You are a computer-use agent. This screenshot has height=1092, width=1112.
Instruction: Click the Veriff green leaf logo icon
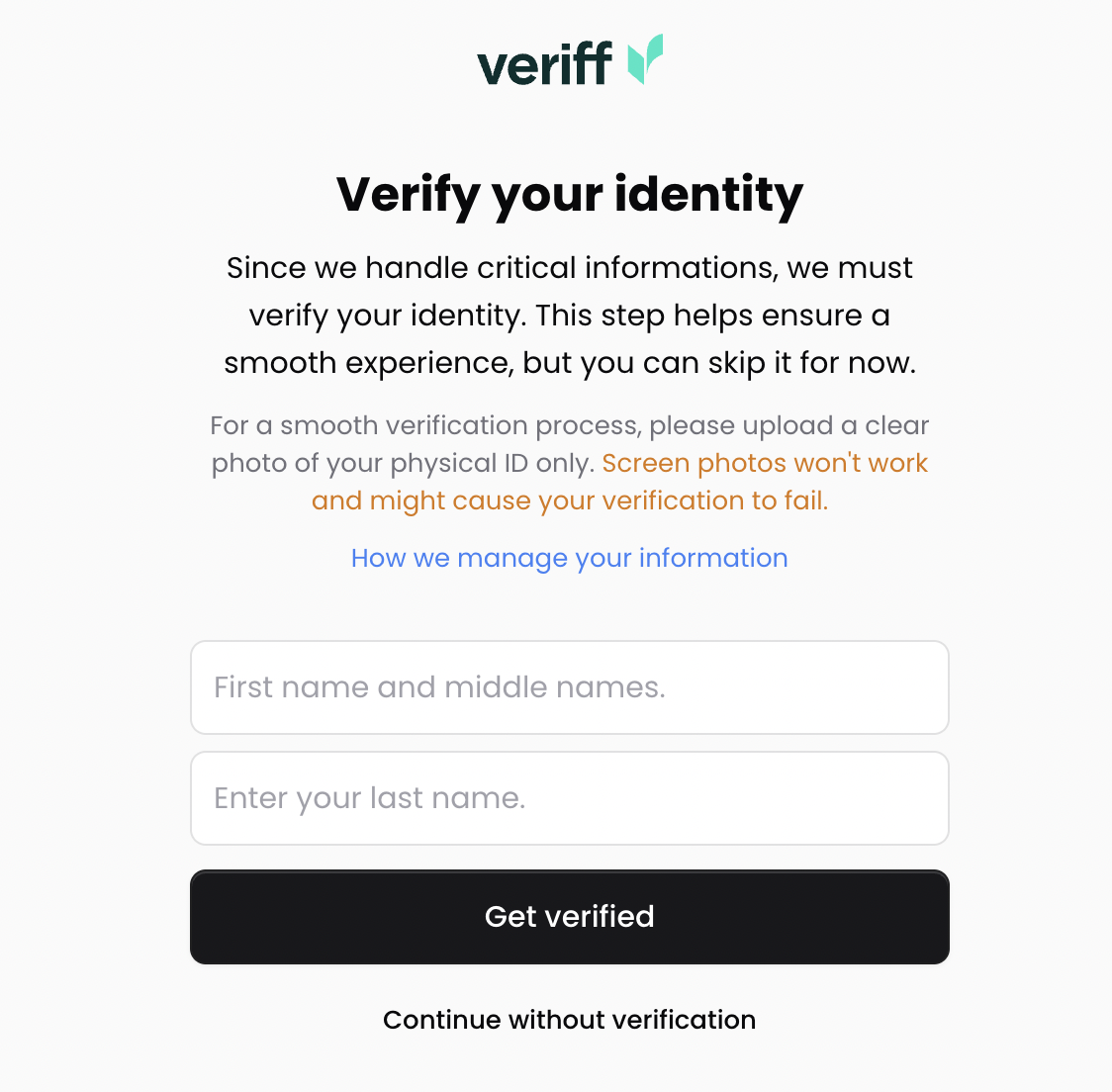click(x=645, y=59)
